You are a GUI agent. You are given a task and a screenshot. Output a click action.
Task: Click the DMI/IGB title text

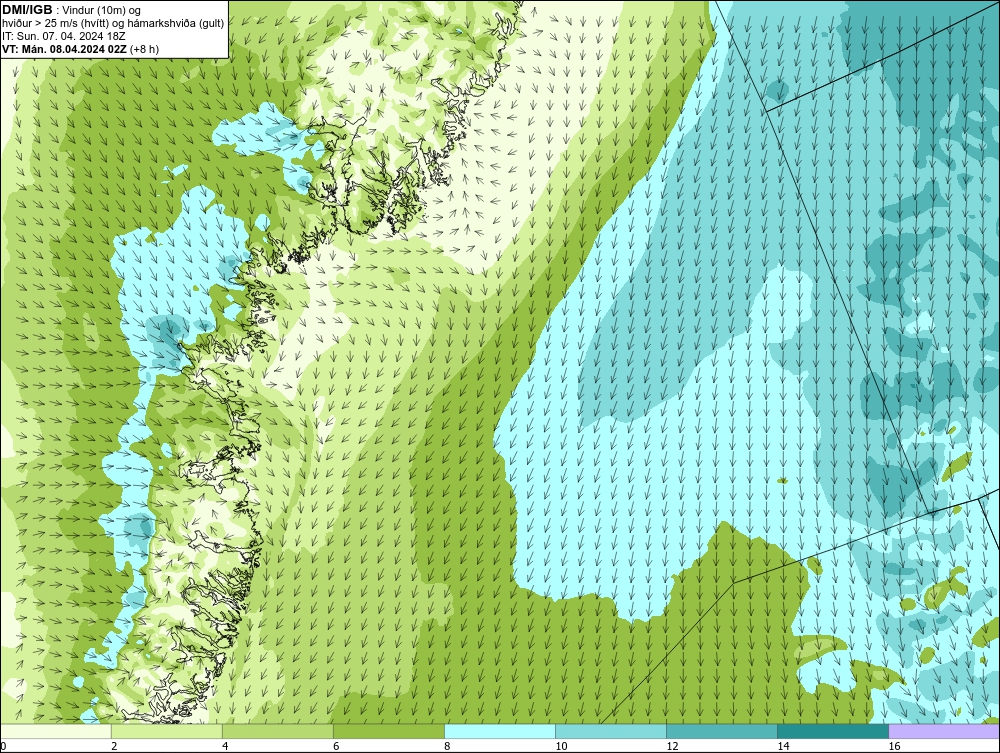[x=27, y=10]
